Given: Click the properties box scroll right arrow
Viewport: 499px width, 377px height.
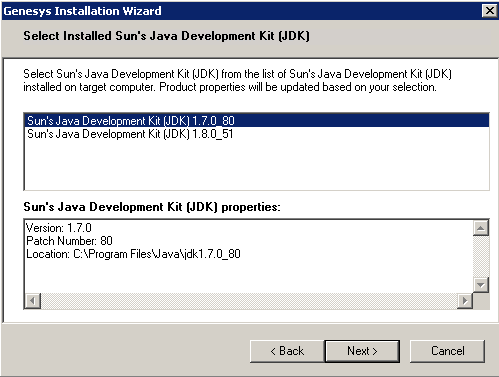Looking at the screenshot, I should pyautogui.click(x=465, y=301).
